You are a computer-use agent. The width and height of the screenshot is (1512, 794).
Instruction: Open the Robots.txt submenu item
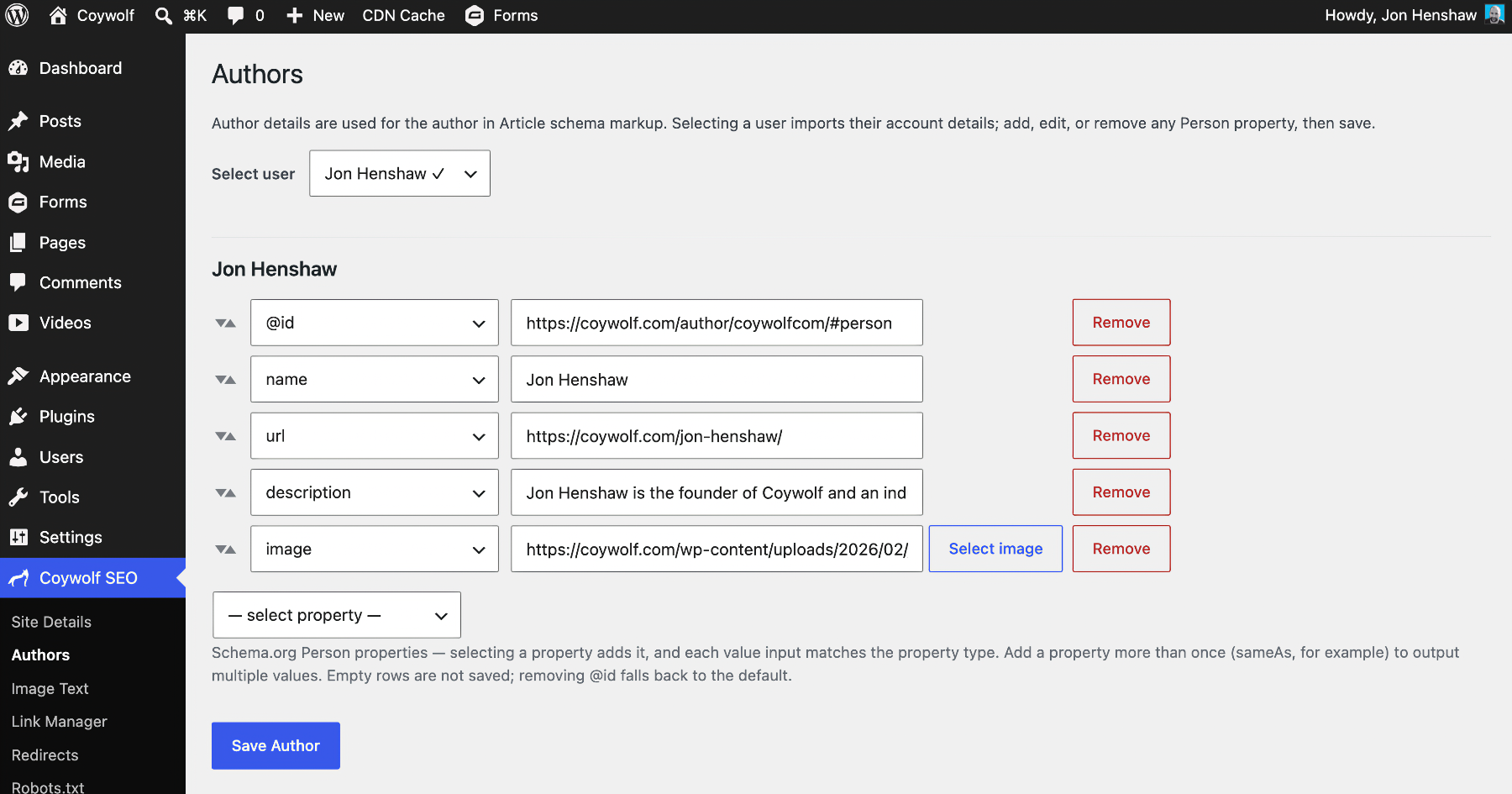(48, 787)
